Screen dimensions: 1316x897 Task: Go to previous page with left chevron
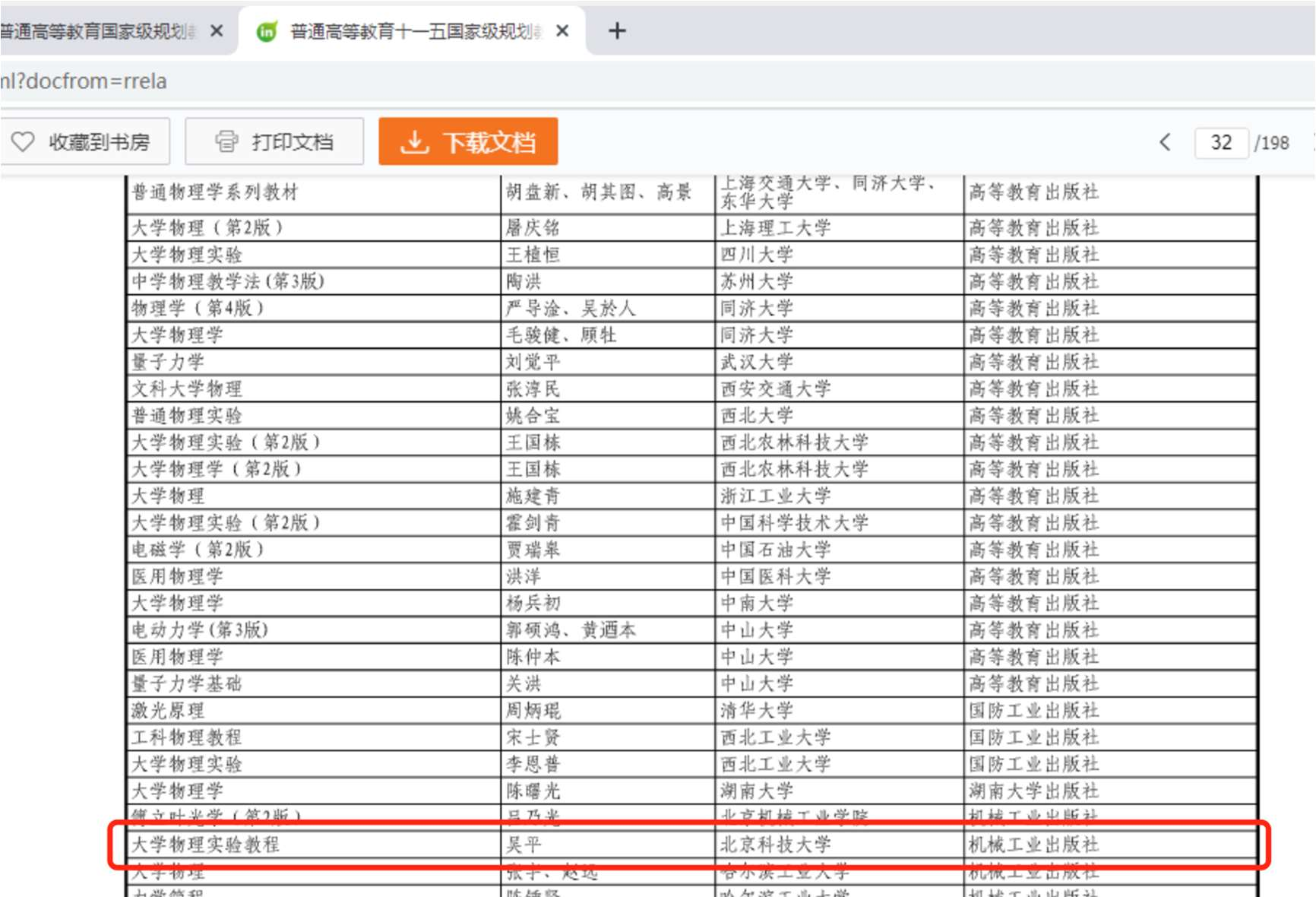pyautogui.click(x=1165, y=142)
